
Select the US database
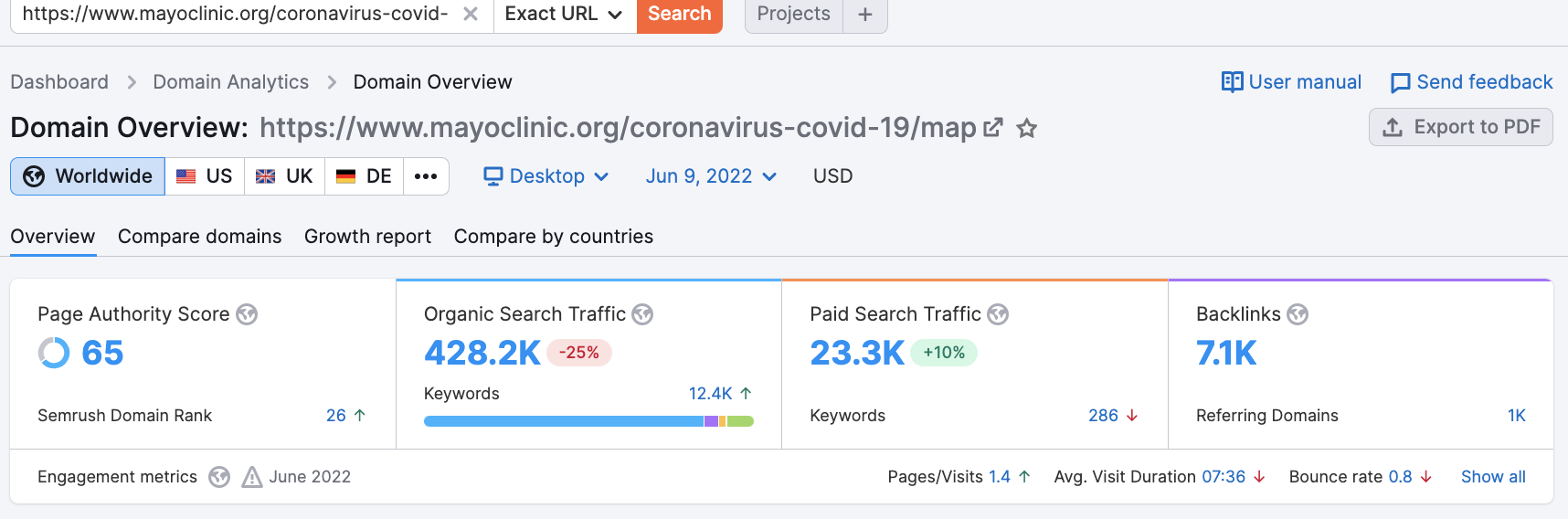coord(205,176)
